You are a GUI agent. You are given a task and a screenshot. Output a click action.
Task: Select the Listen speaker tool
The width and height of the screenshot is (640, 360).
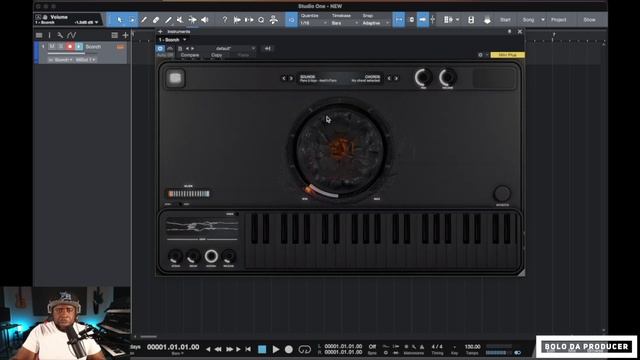204,20
